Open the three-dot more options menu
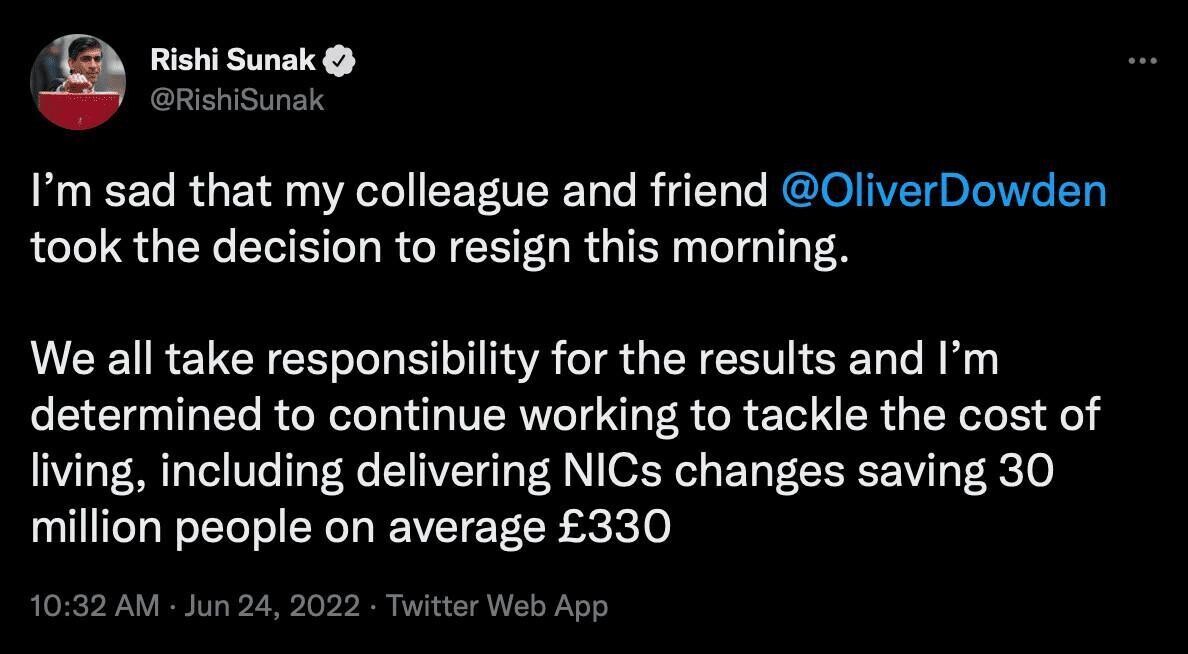The image size is (1188, 654). point(1143,61)
